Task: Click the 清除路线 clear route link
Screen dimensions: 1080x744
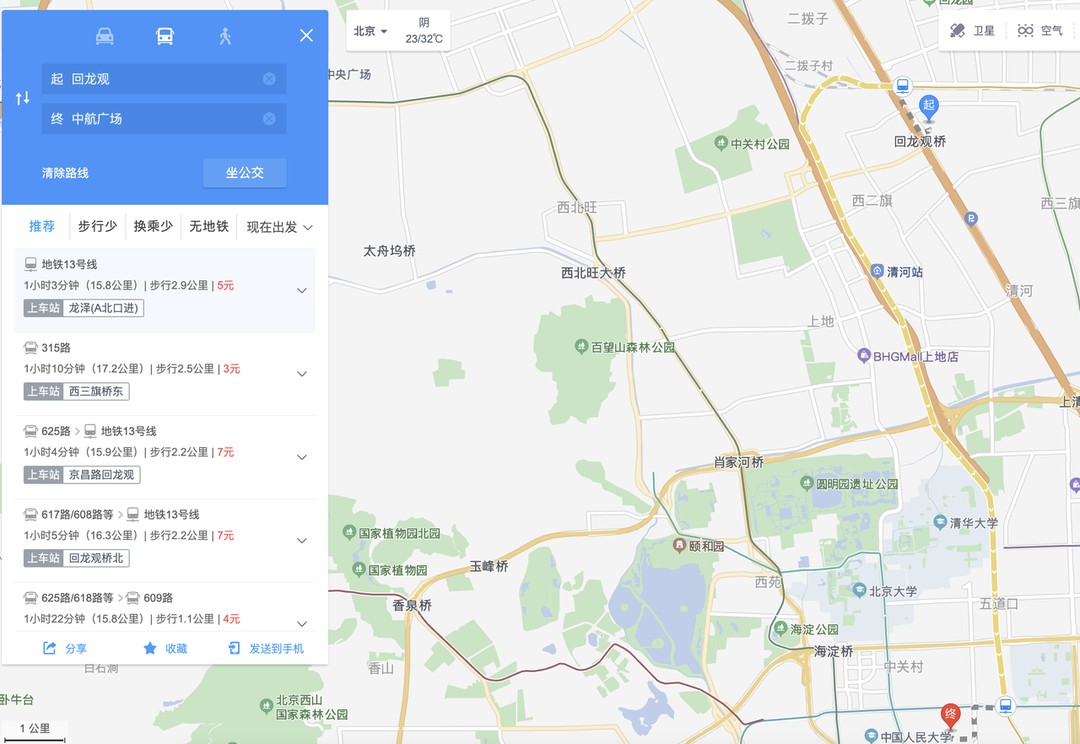Action: coord(65,173)
